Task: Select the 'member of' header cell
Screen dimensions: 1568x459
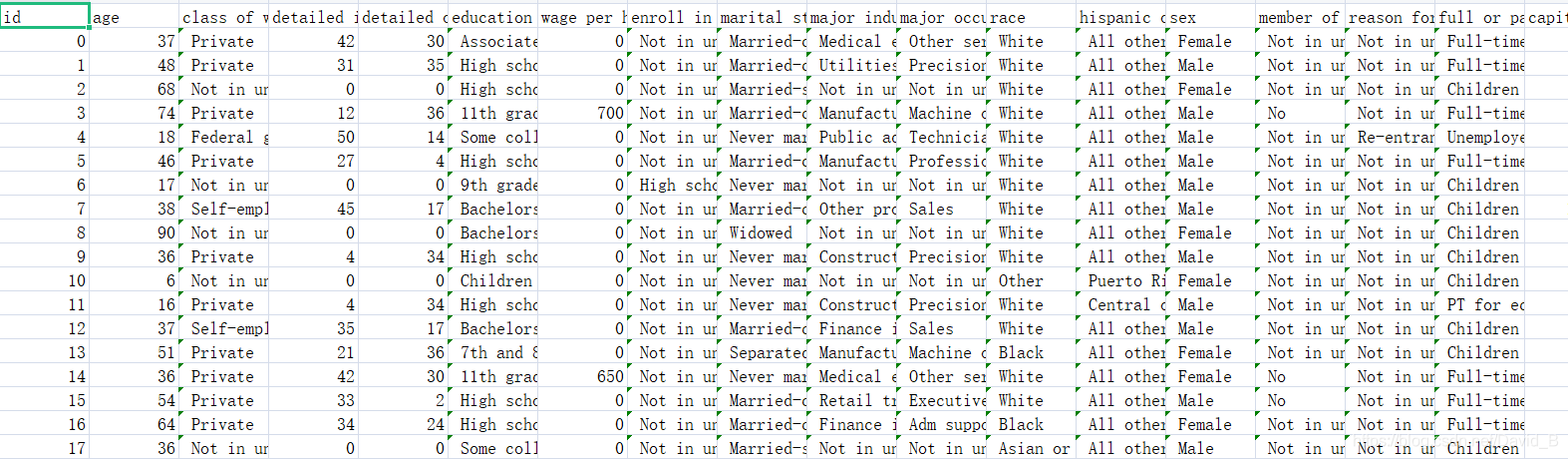Action: [1301, 17]
